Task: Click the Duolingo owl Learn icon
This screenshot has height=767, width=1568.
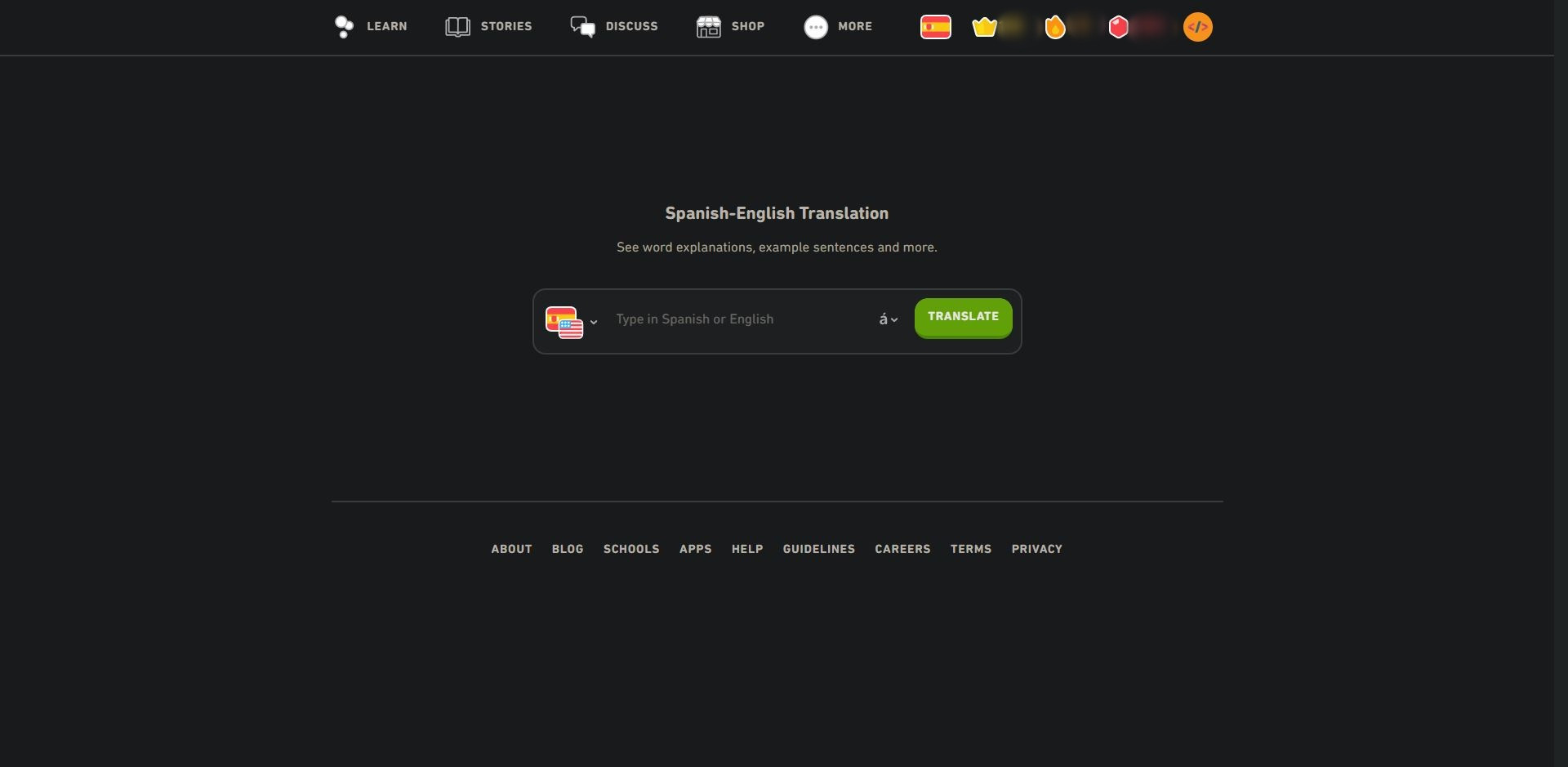Action: (x=343, y=26)
